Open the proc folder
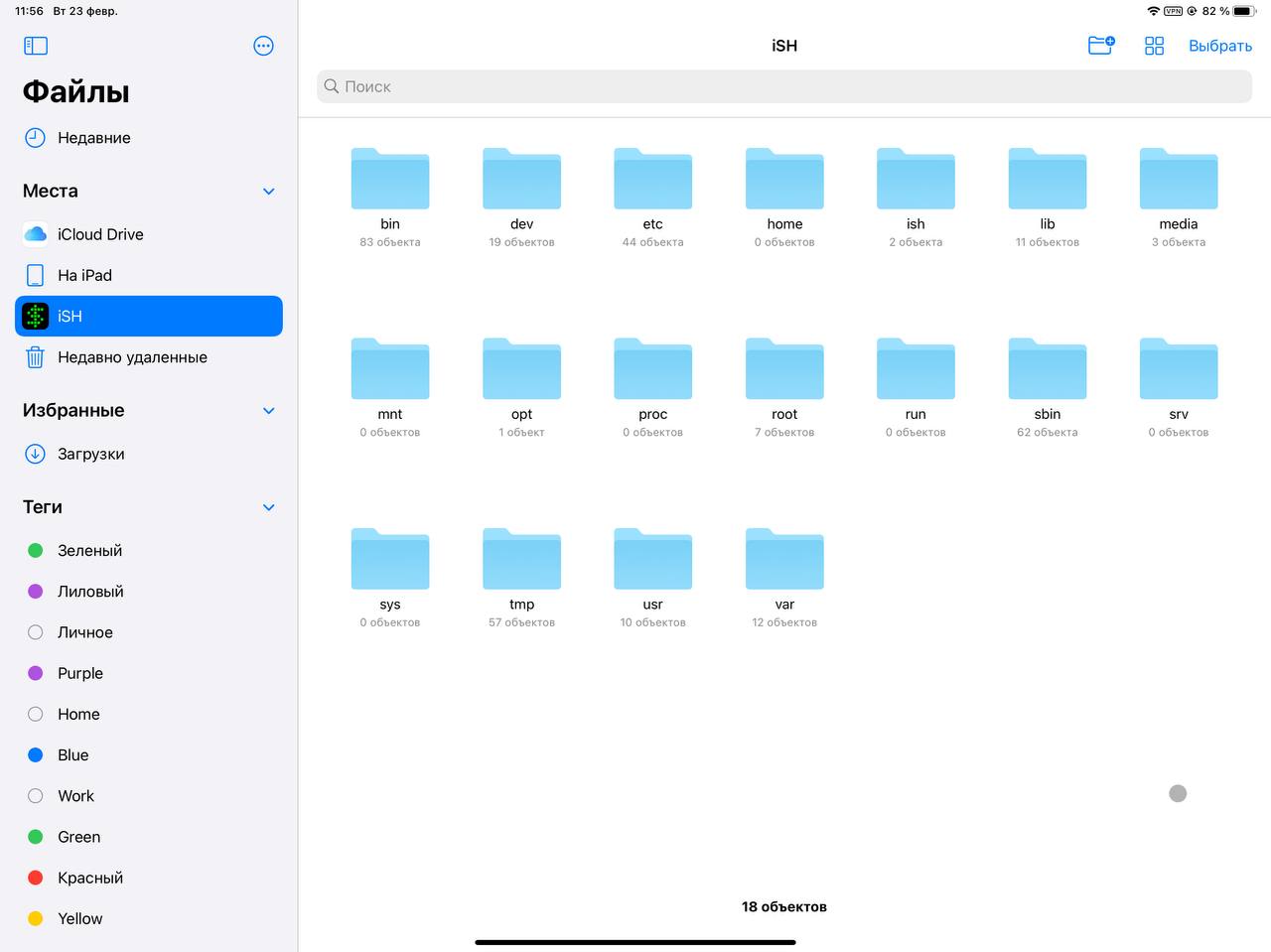The height and width of the screenshot is (952, 1271). point(652,368)
